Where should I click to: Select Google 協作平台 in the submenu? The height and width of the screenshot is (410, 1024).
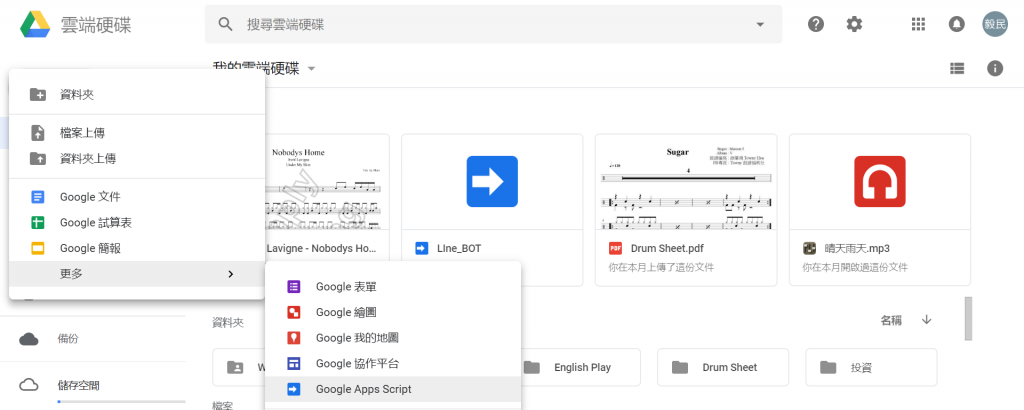coord(393,364)
